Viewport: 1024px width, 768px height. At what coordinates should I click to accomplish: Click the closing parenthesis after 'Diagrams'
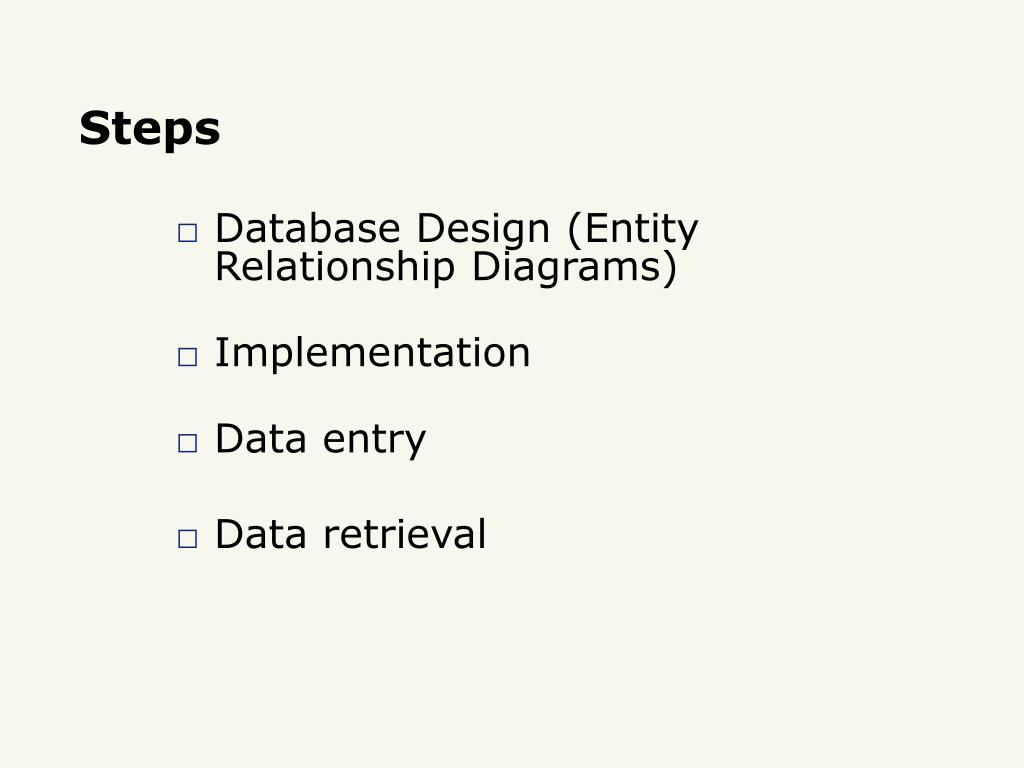669,268
